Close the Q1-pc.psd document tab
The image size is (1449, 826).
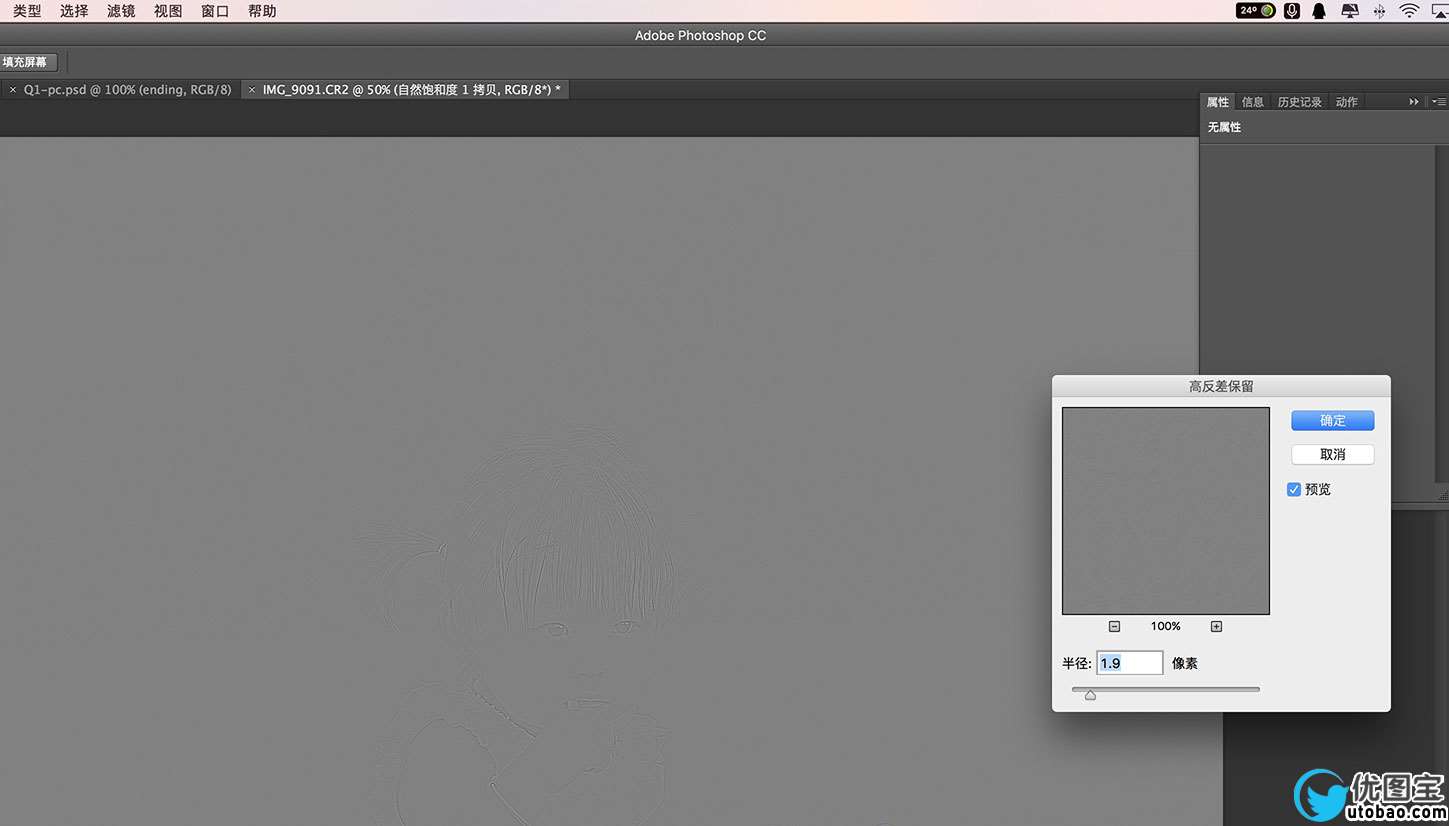(x=12, y=90)
